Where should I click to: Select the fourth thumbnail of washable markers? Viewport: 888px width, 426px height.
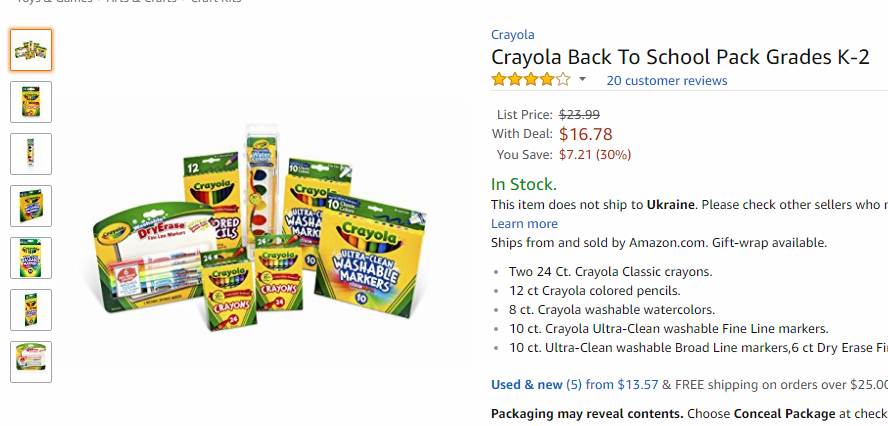[31, 206]
